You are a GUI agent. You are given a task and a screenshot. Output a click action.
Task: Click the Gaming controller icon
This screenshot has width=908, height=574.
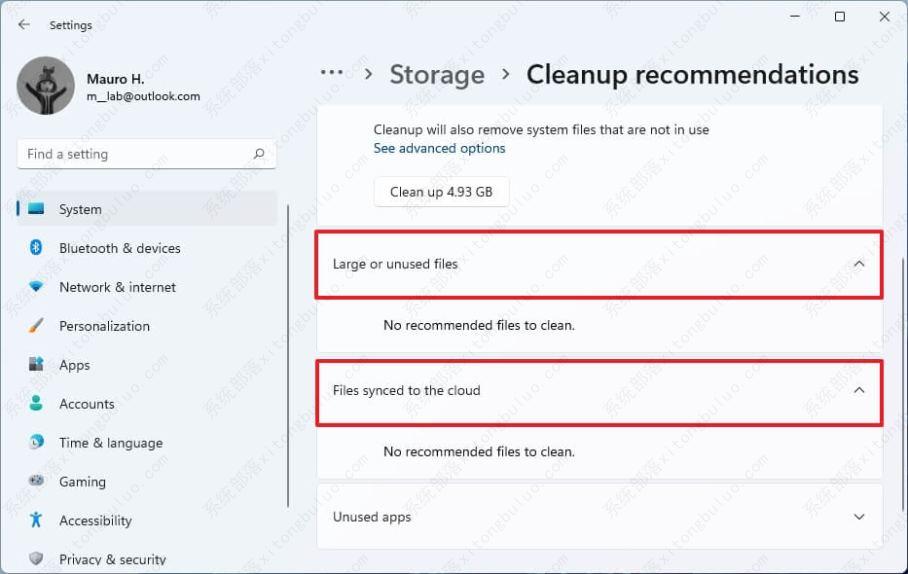(x=37, y=481)
